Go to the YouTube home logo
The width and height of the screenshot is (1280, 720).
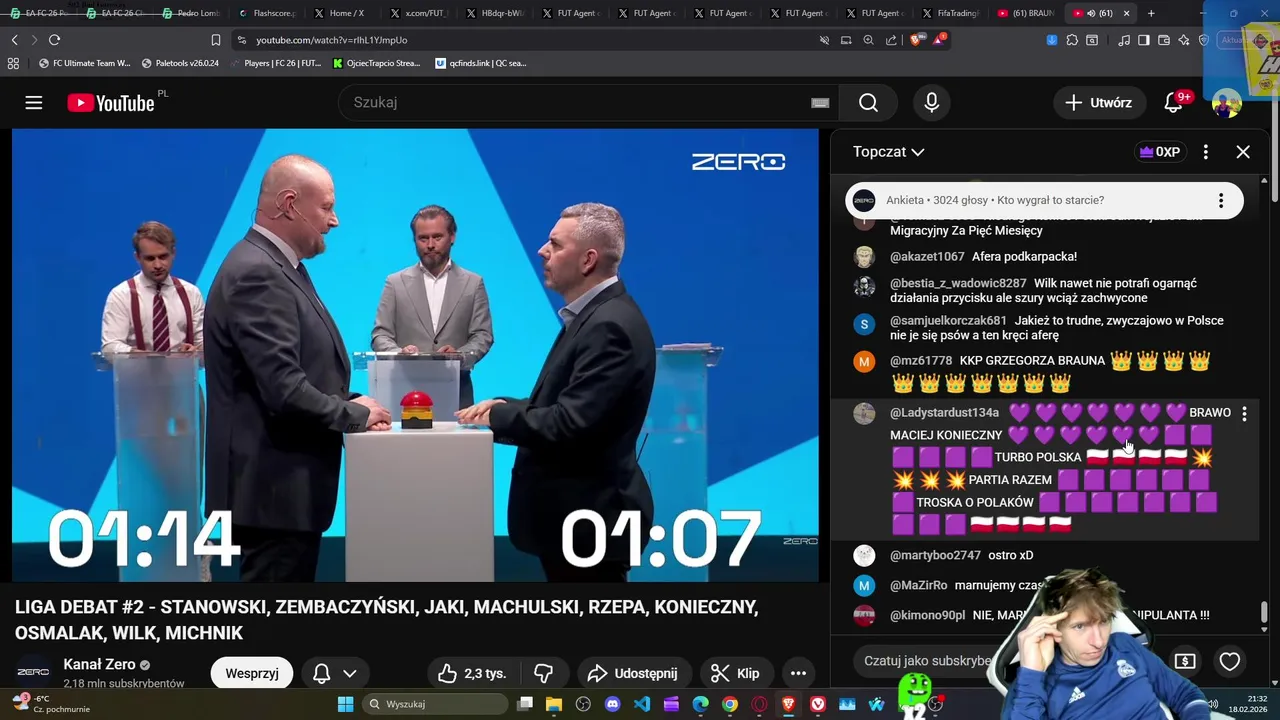110,103
